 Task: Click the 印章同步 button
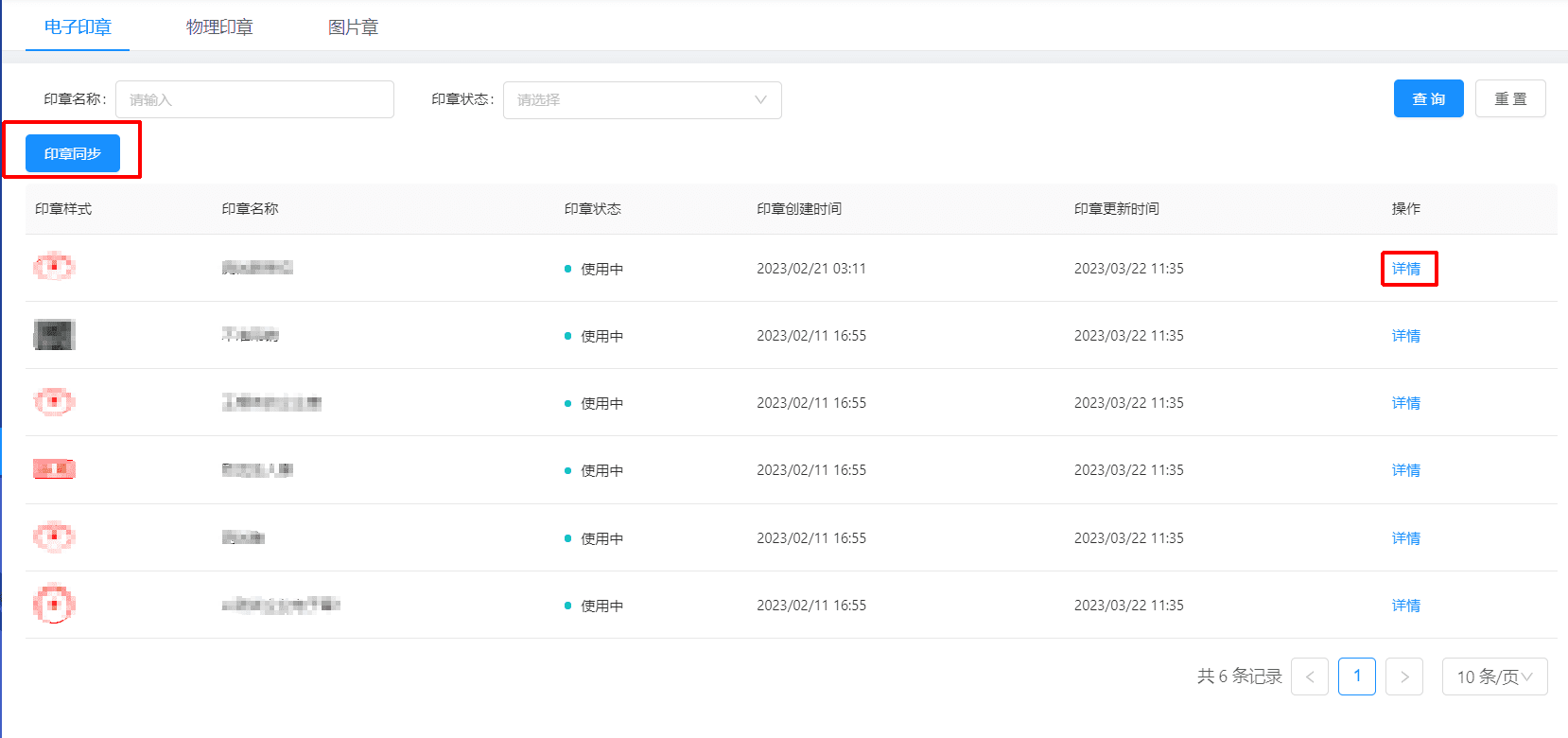[x=73, y=153]
